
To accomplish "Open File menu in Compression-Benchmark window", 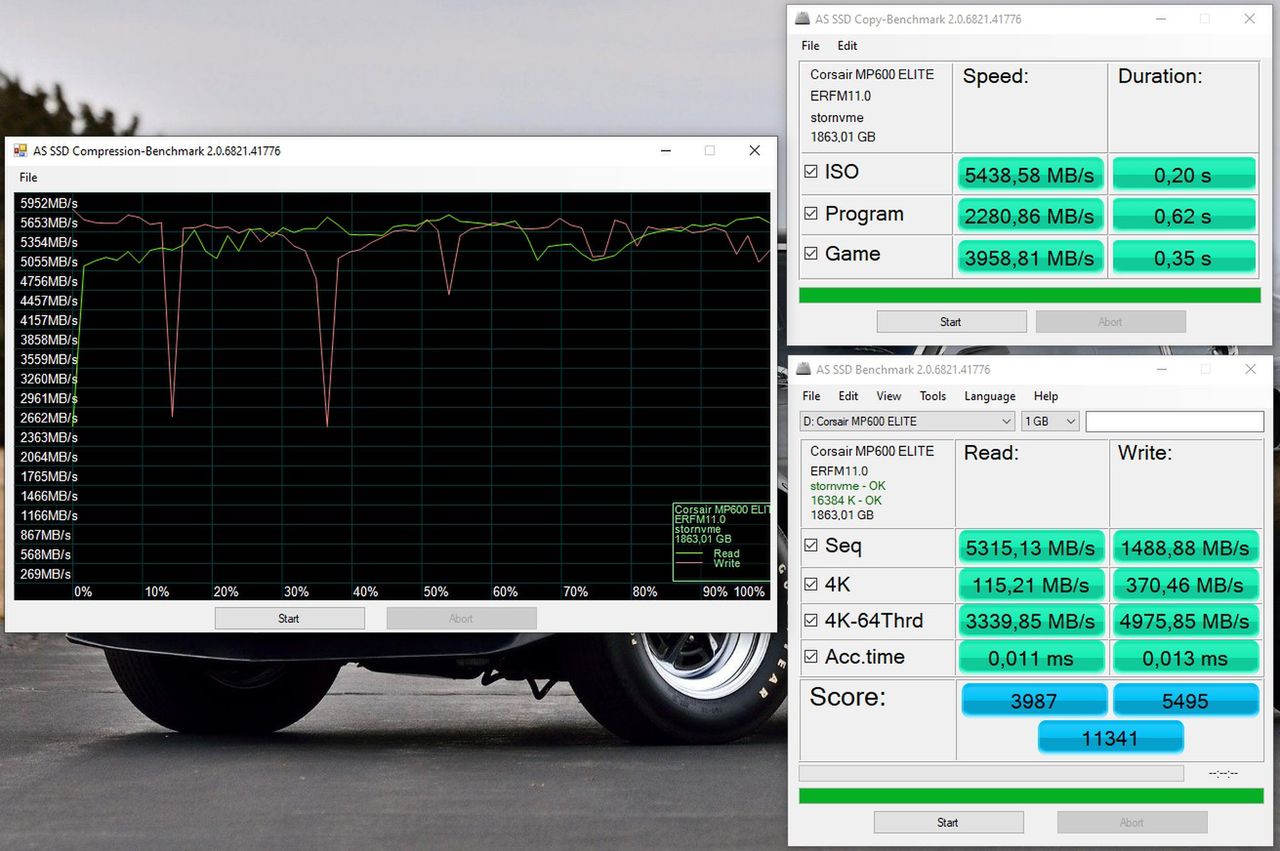I will click(x=28, y=177).
